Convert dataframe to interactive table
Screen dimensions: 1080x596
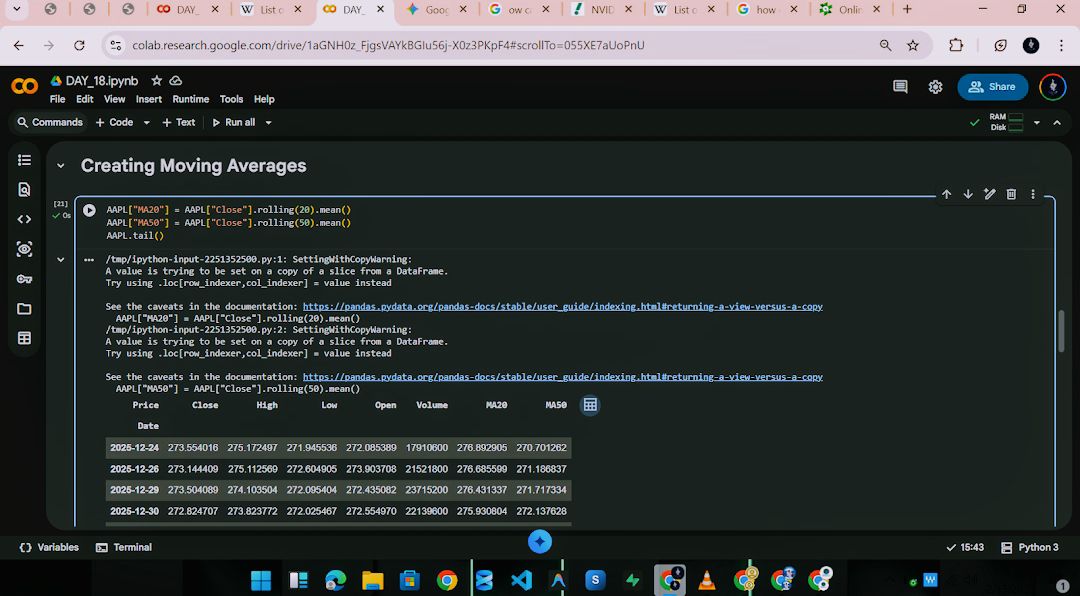(590, 405)
